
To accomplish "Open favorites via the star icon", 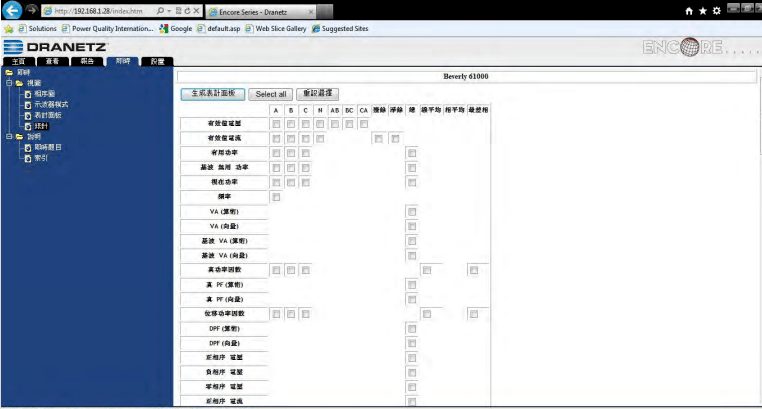I will pyautogui.click(x=701, y=10).
